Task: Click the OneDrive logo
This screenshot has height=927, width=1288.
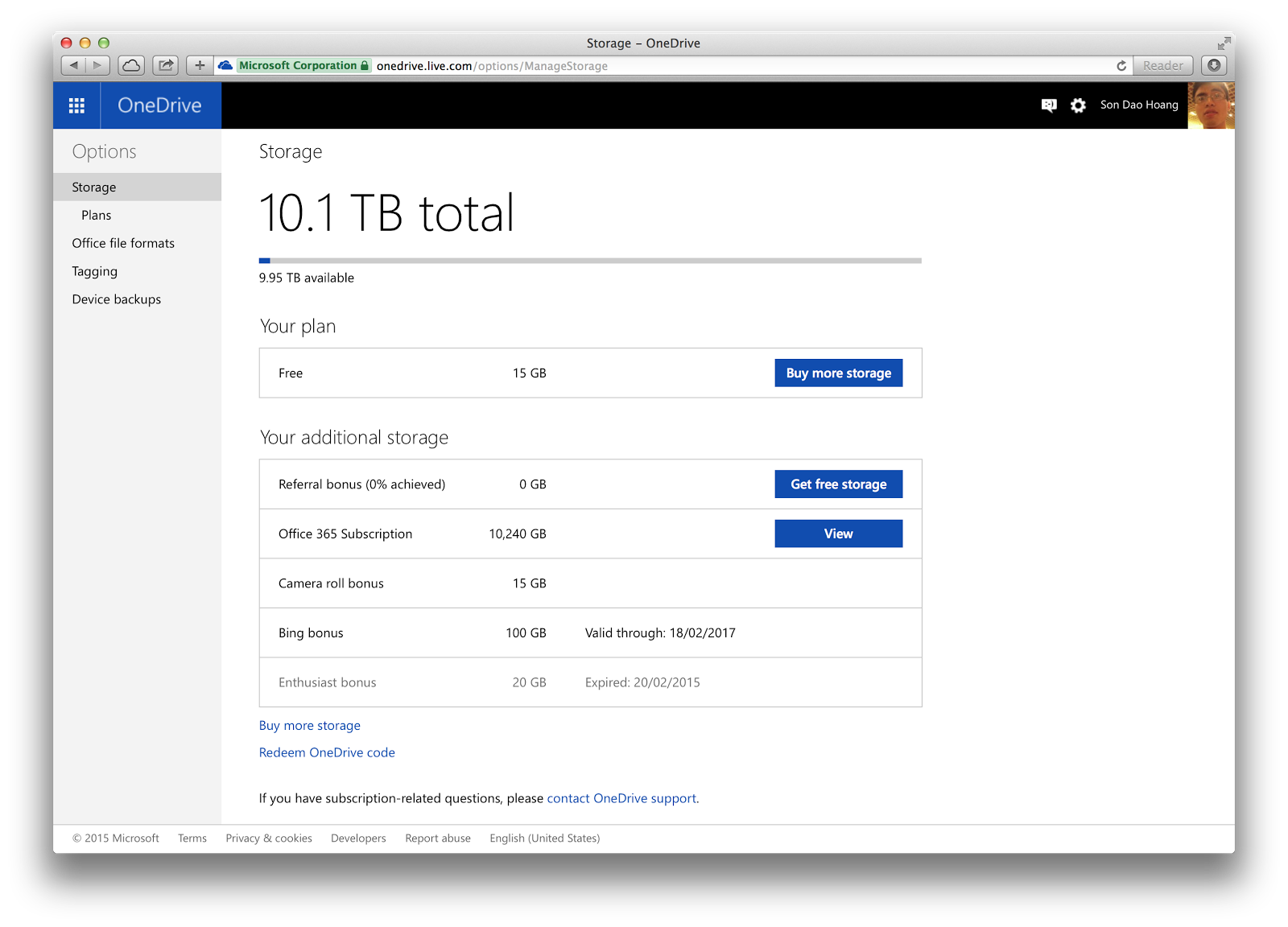Action: click(159, 105)
